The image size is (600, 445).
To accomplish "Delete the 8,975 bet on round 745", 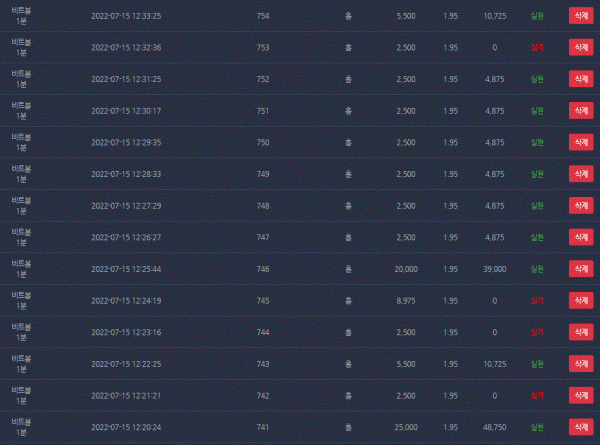I will [x=581, y=301].
